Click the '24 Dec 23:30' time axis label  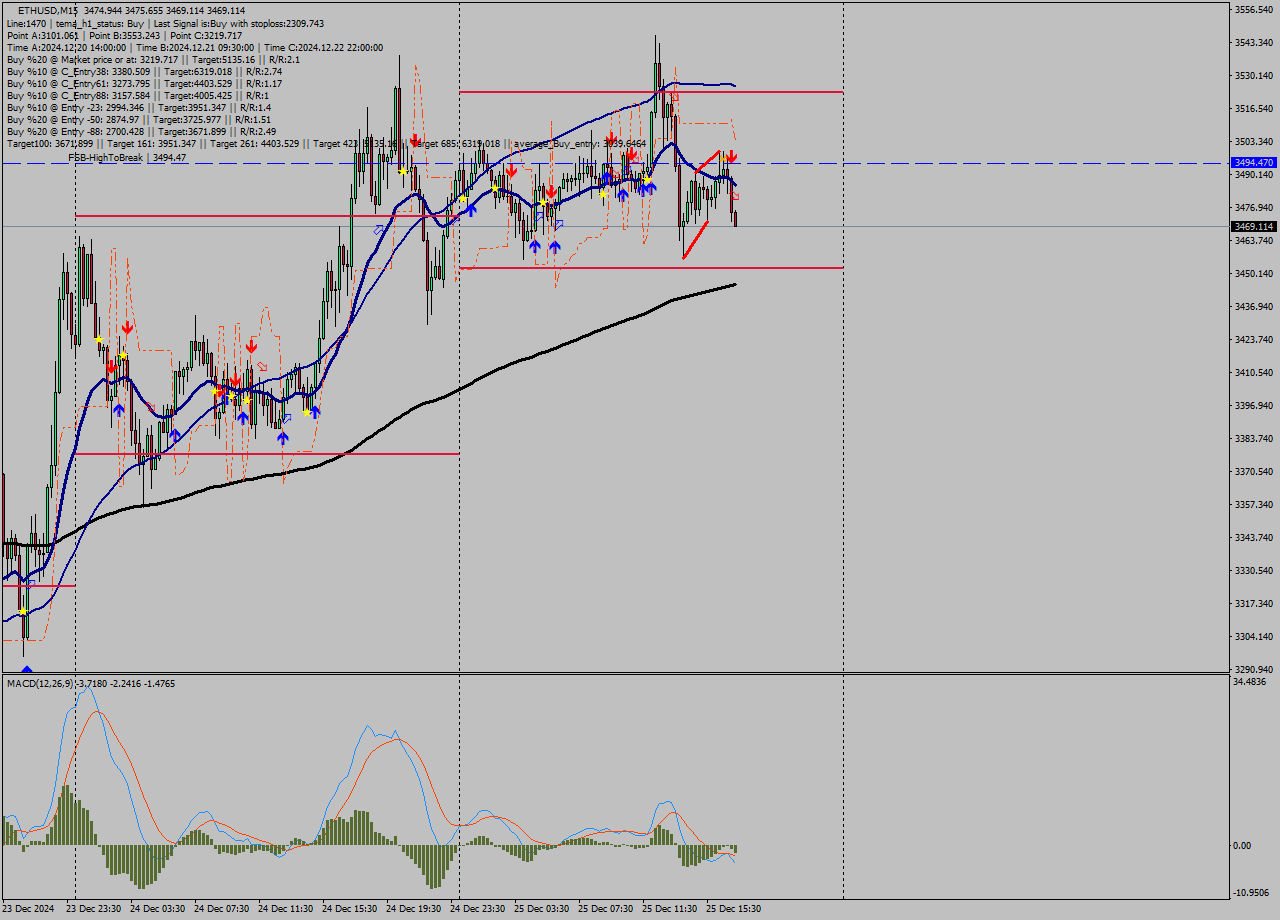click(477, 909)
